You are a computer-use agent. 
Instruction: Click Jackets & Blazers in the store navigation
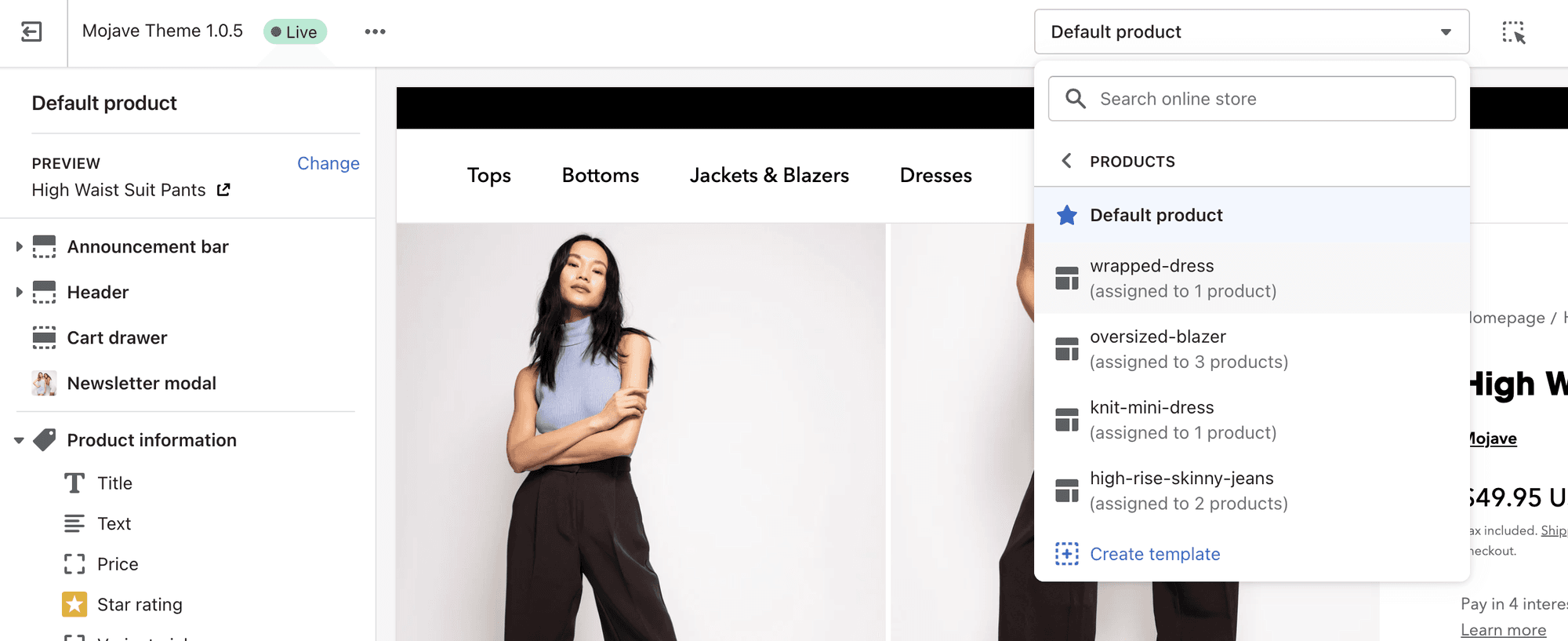pyautogui.click(x=769, y=175)
